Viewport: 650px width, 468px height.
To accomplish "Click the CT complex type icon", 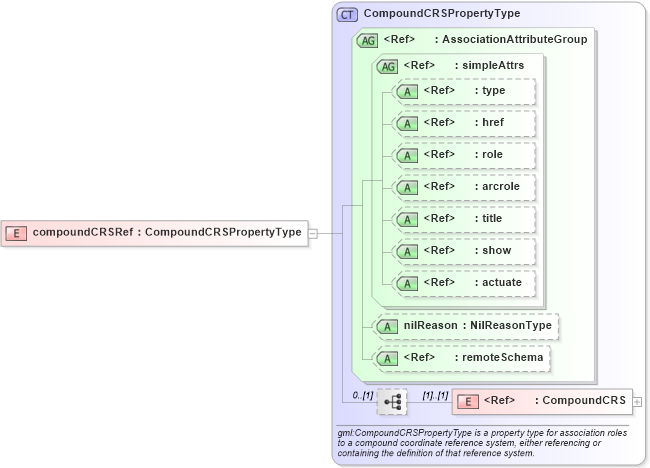I will 347,15.
